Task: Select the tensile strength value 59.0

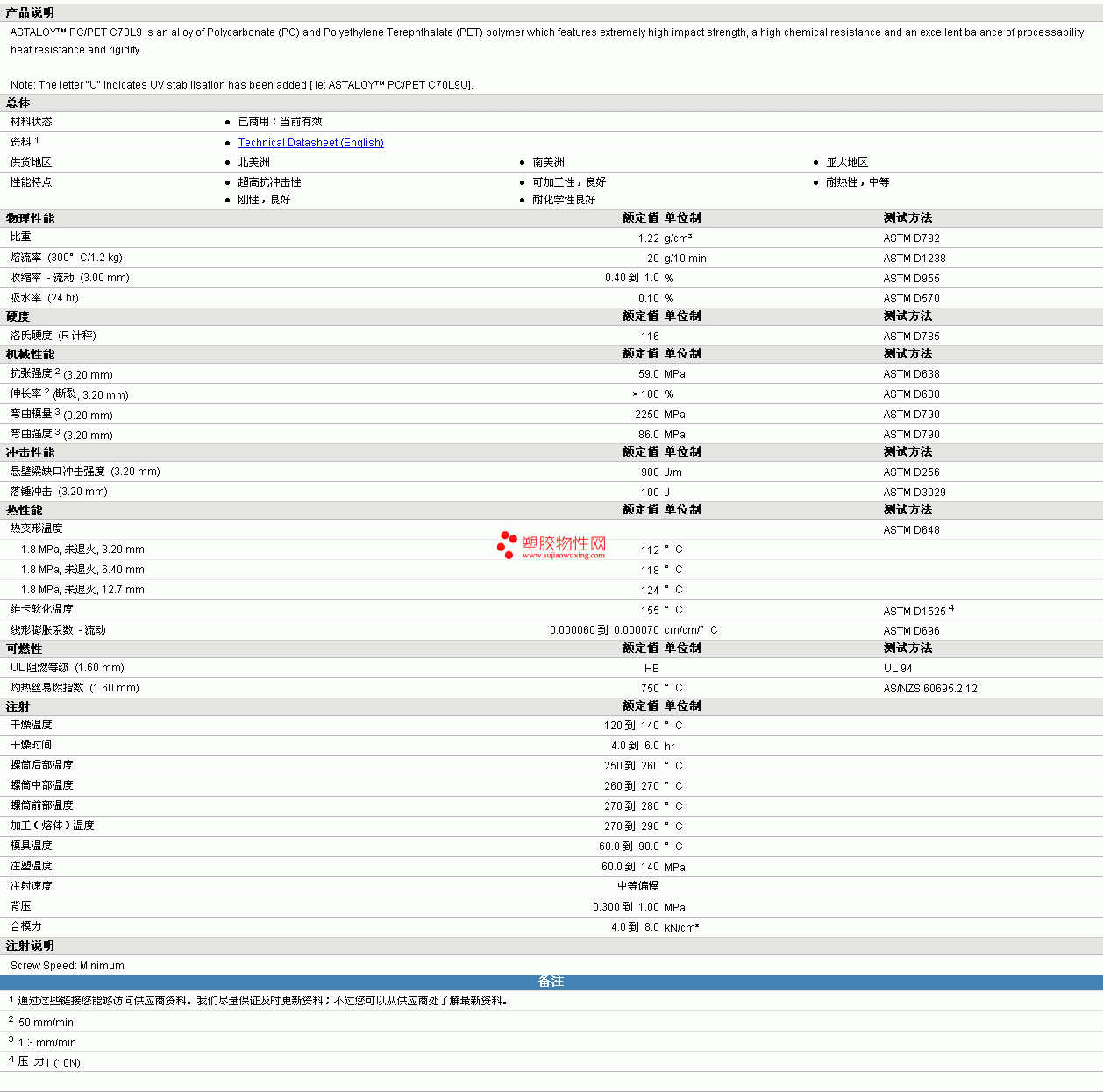Action: (649, 374)
